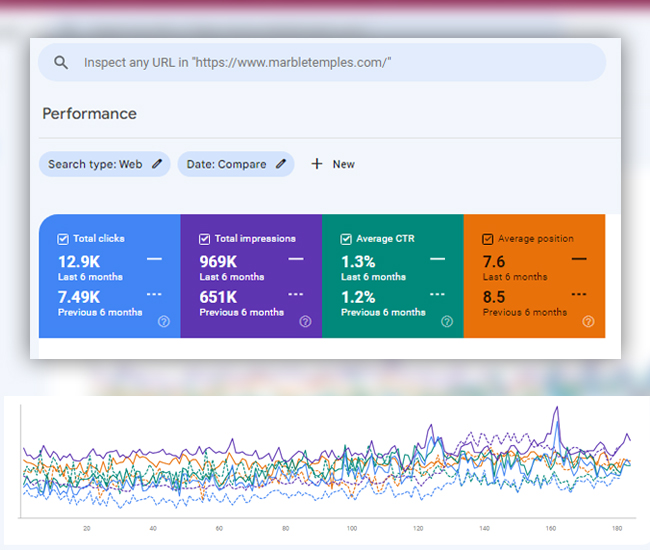The height and width of the screenshot is (550, 650).
Task: Click the plus icon to add filter
Action: [317, 164]
